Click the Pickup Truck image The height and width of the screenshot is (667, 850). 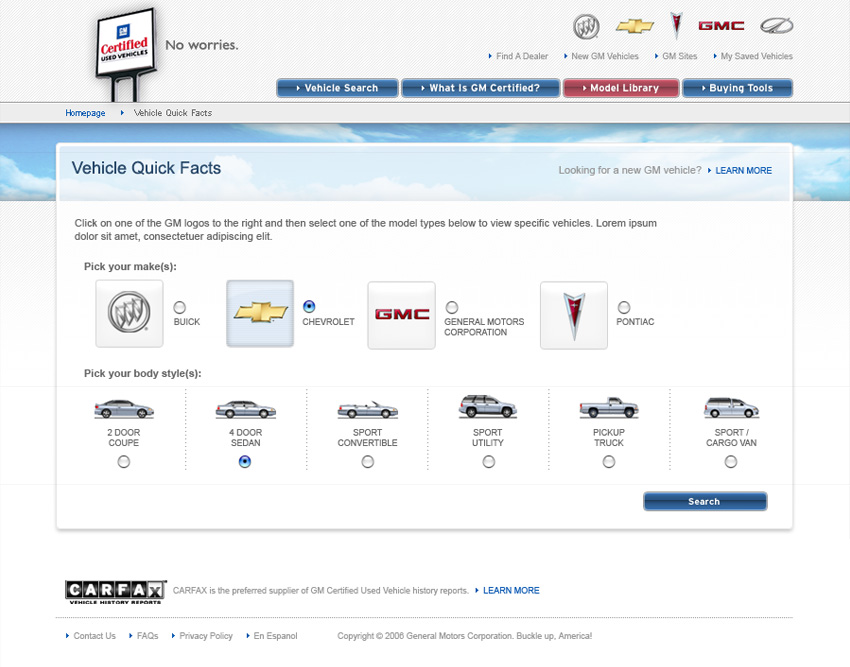click(x=609, y=407)
